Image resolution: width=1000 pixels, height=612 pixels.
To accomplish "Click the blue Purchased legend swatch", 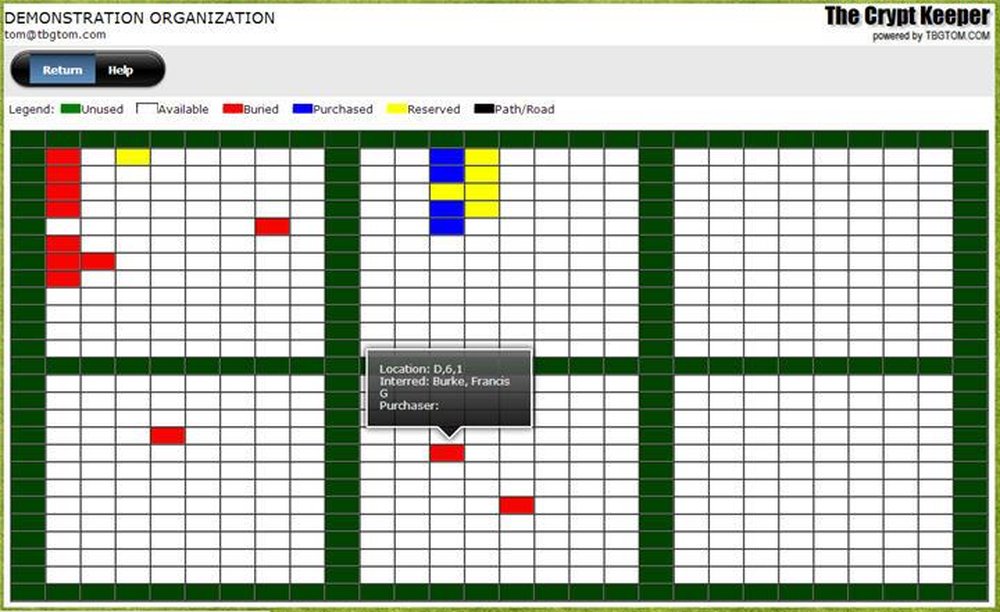I will pyautogui.click(x=302, y=108).
